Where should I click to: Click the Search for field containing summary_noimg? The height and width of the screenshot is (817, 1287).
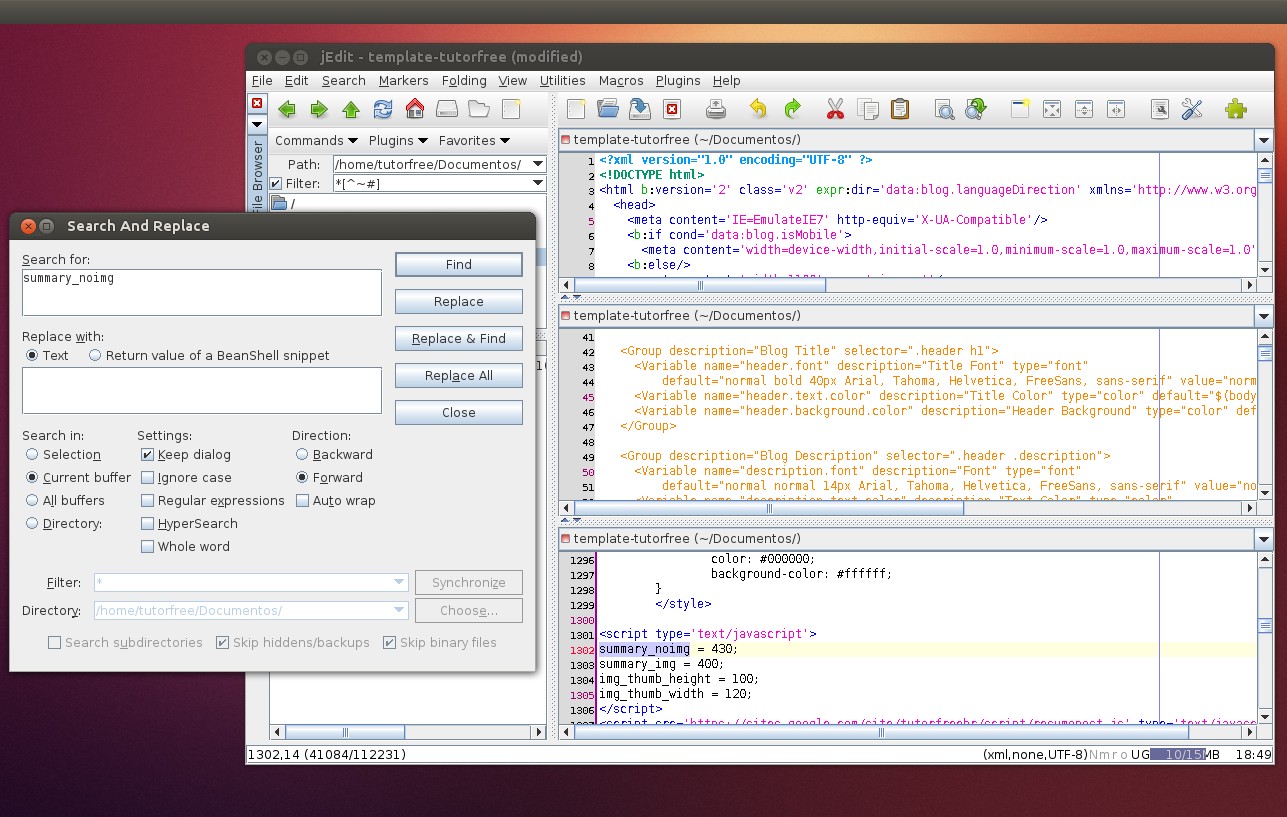click(x=202, y=292)
